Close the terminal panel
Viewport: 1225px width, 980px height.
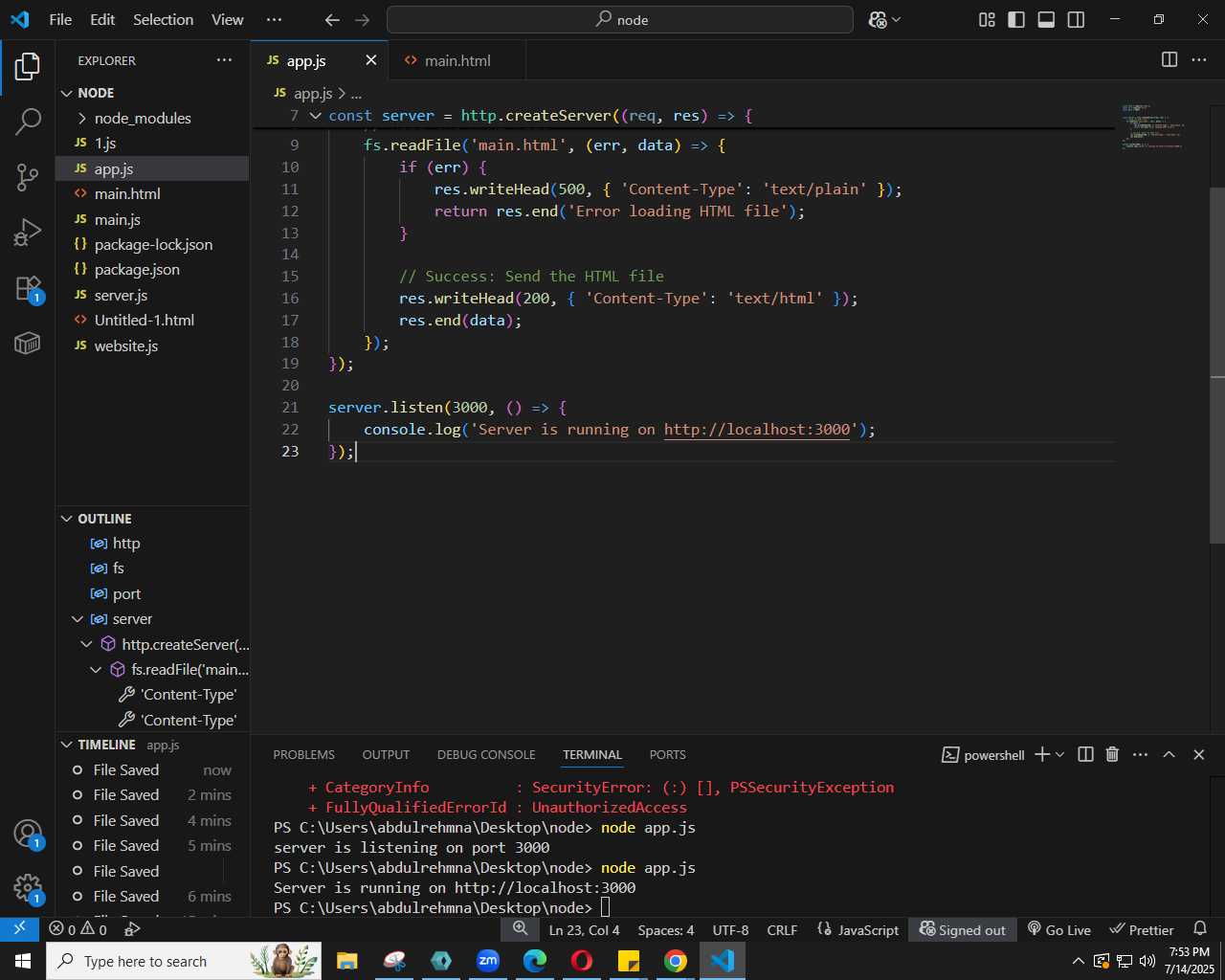pos(1198,754)
